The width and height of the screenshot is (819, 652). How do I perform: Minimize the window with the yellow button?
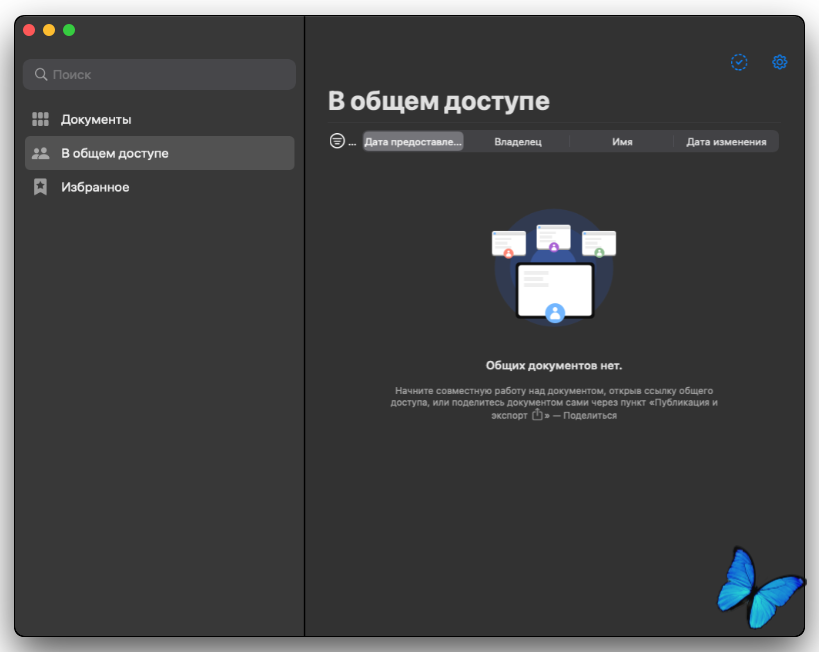click(49, 30)
